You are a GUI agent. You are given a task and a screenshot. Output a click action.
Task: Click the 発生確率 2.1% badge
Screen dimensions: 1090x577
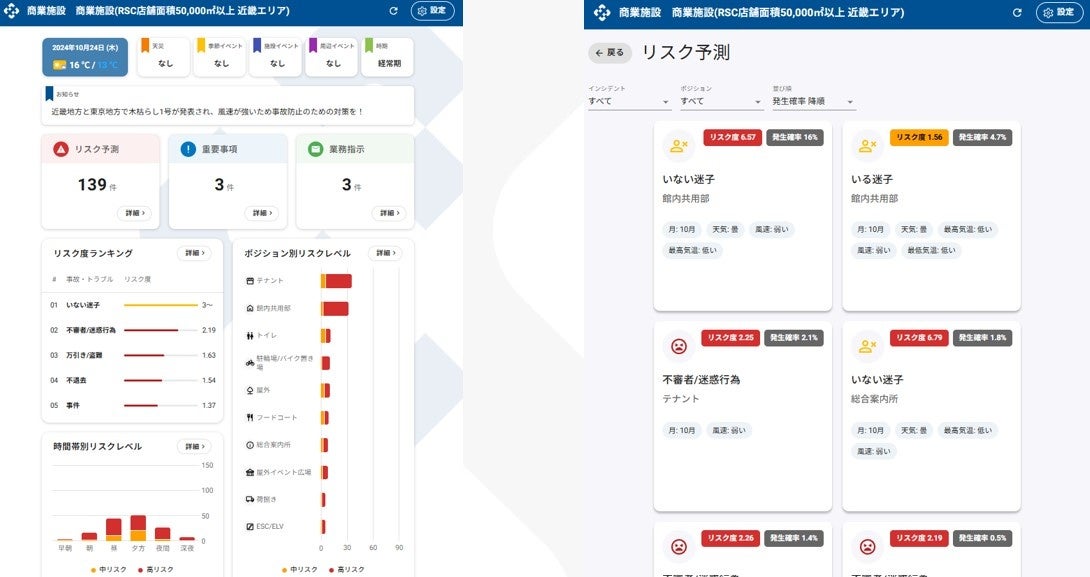click(x=794, y=338)
